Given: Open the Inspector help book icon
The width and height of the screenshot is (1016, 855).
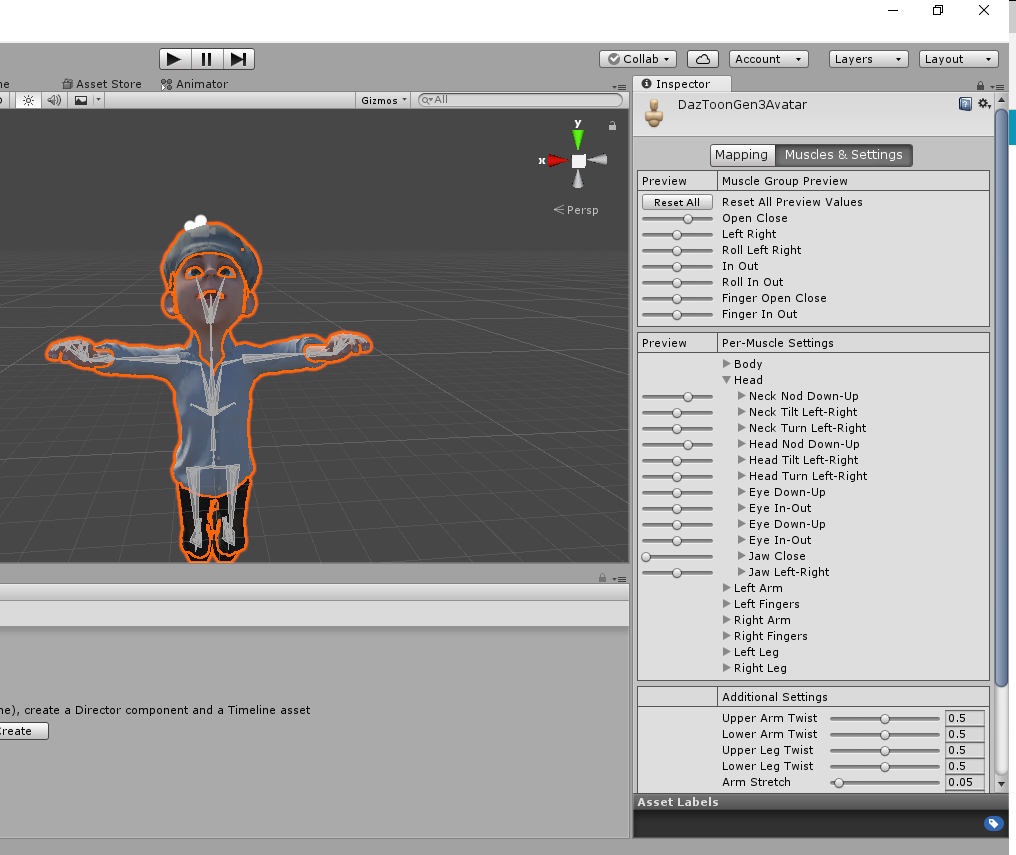Looking at the screenshot, I should [965, 104].
